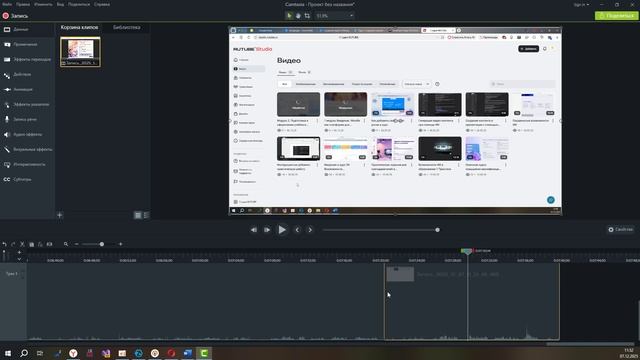The height and width of the screenshot is (360, 640).
Task: Zoom in timeline with plus button
Action: click(x=120, y=244)
